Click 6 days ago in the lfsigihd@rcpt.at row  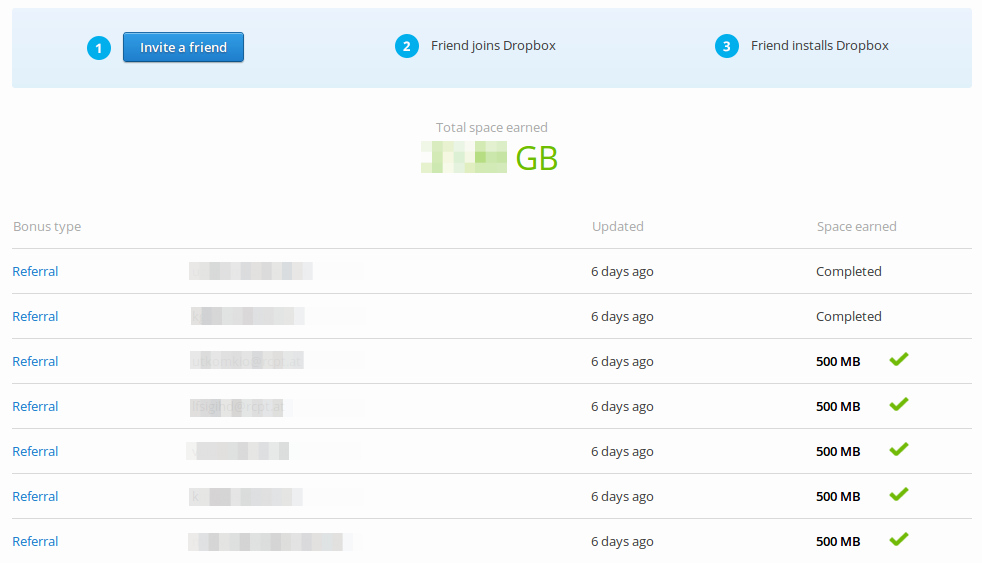[622, 406]
